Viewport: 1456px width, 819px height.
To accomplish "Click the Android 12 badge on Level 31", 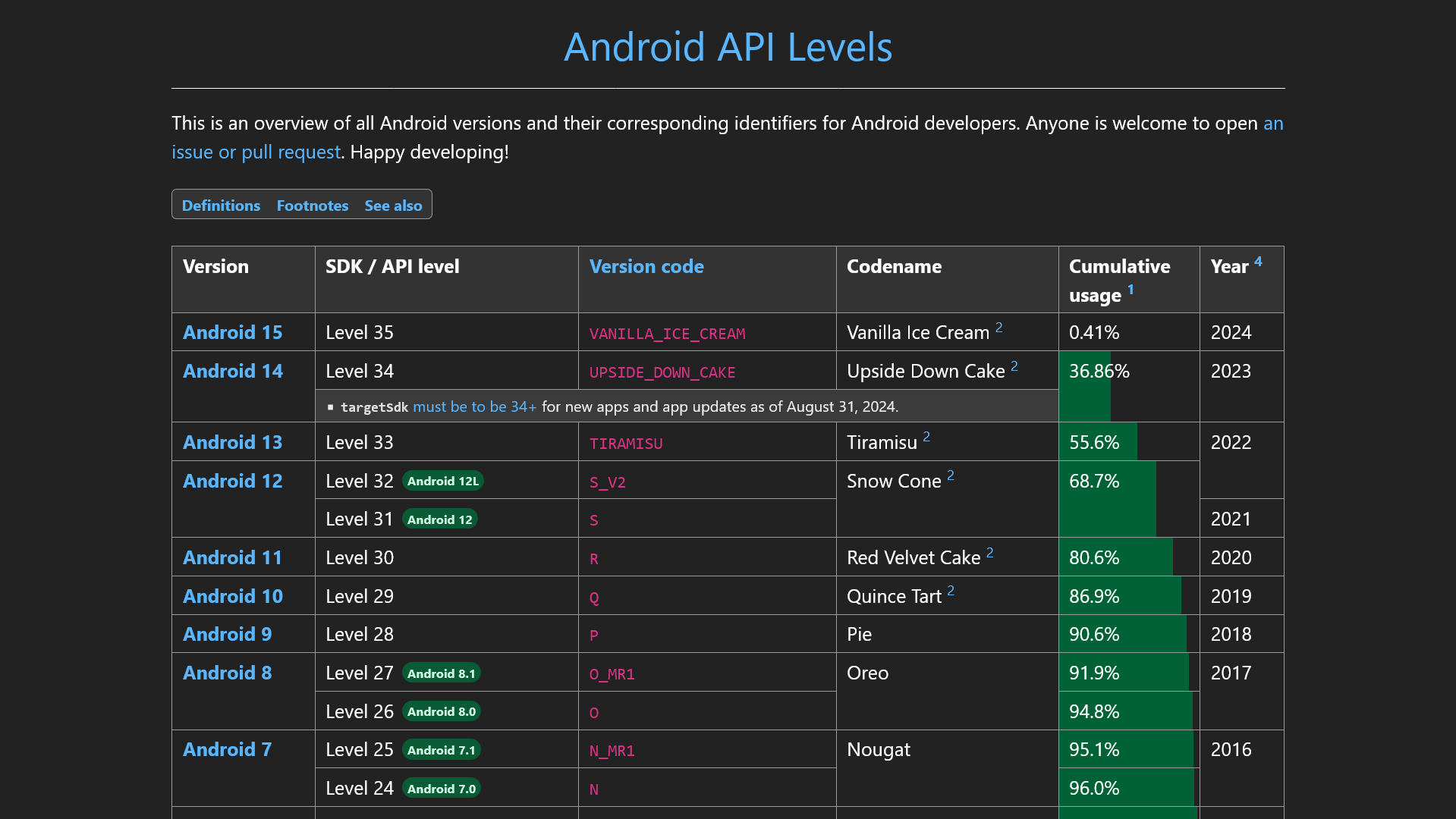I will coord(440,519).
